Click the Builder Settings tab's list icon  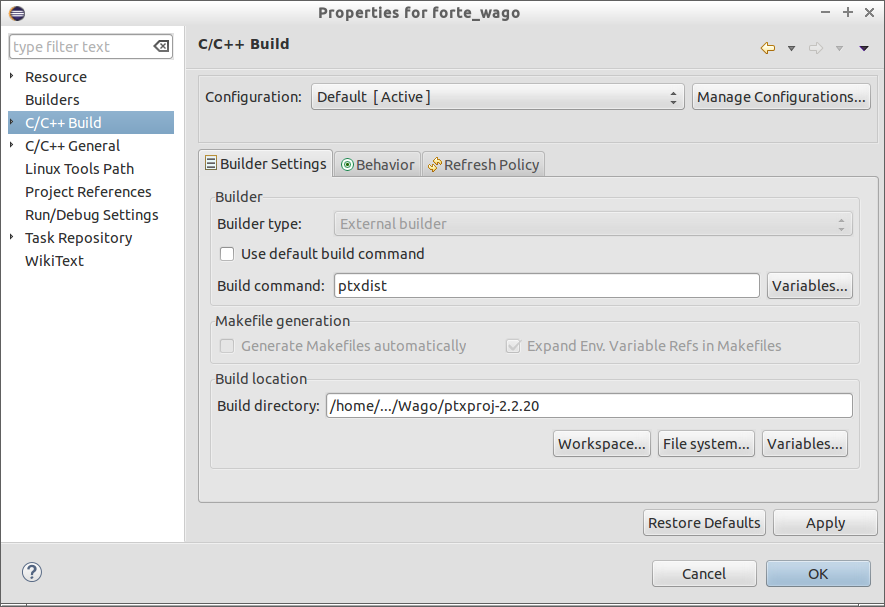212,163
